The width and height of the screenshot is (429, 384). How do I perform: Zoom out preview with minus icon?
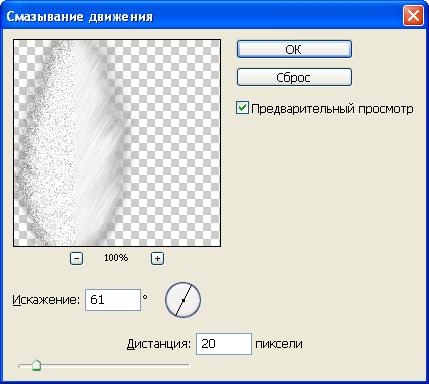(76, 258)
